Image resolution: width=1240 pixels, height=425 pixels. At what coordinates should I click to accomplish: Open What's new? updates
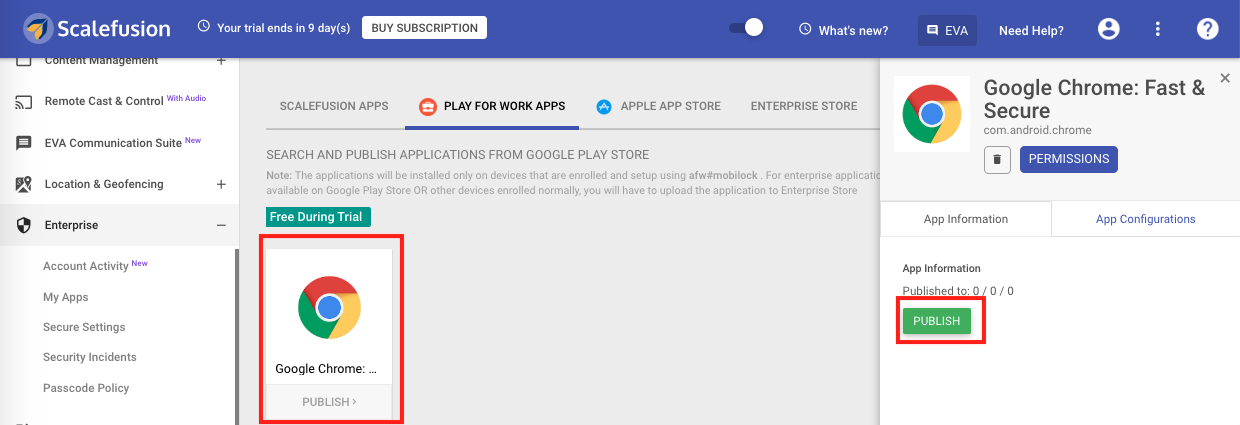click(843, 30)
